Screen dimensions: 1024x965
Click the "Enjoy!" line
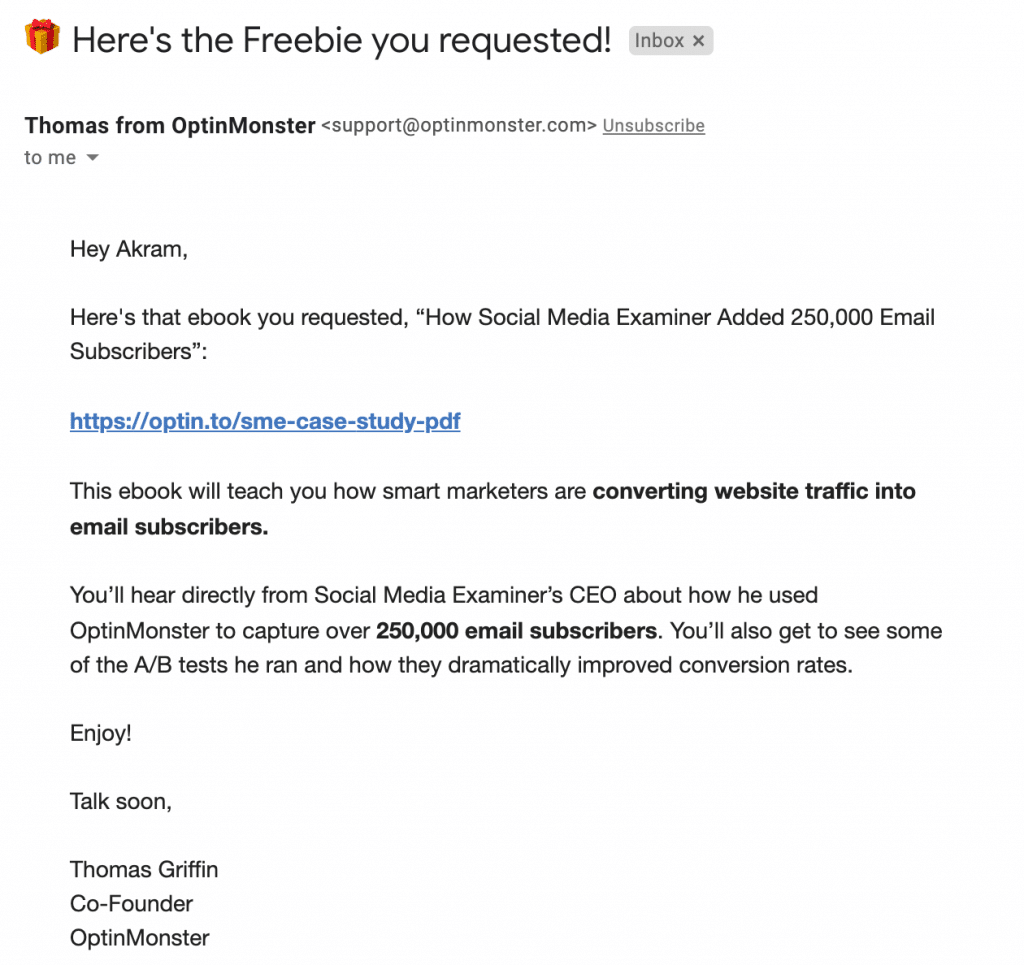[x=100, y=733]
